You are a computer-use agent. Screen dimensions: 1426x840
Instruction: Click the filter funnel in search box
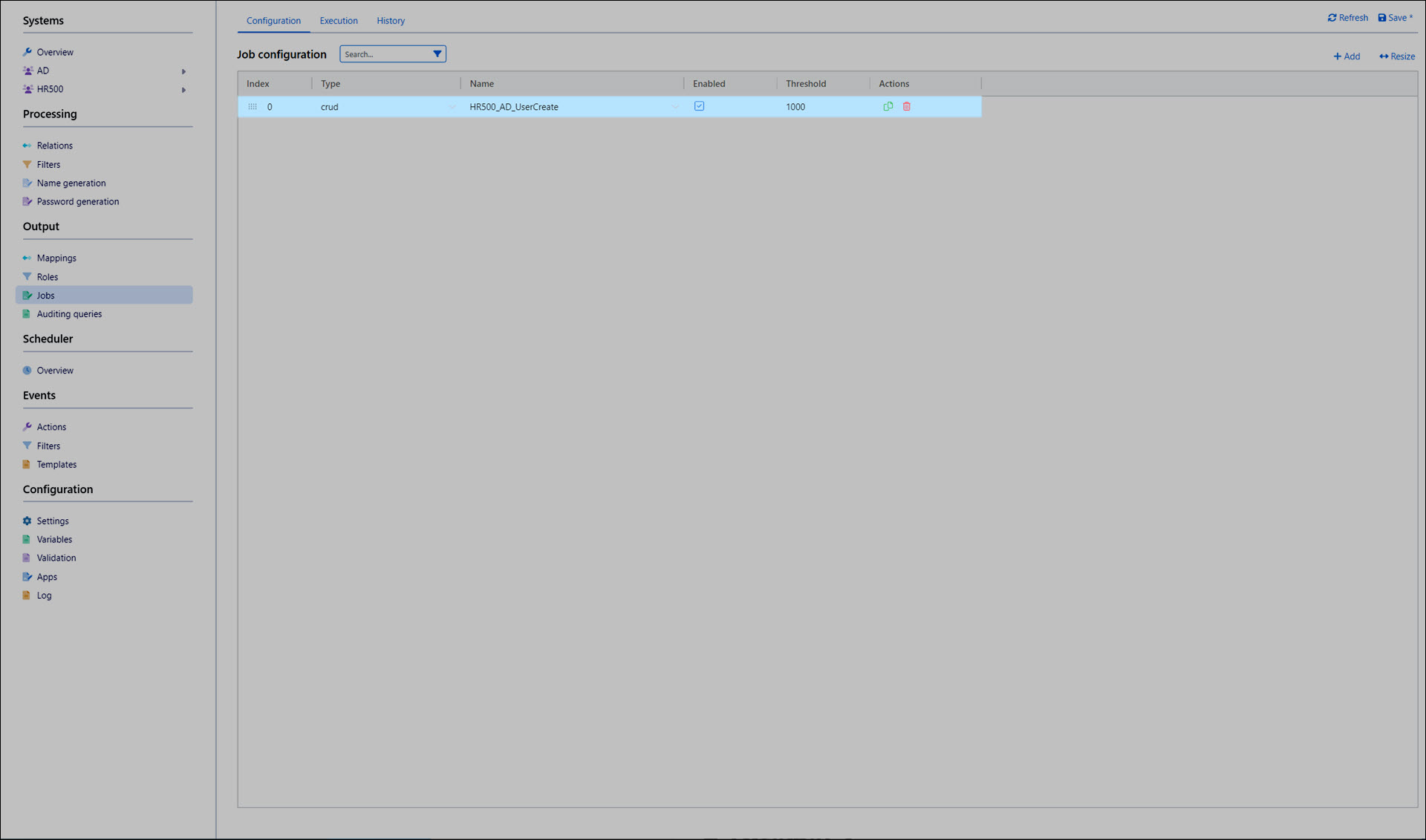(x=437, y=53)
